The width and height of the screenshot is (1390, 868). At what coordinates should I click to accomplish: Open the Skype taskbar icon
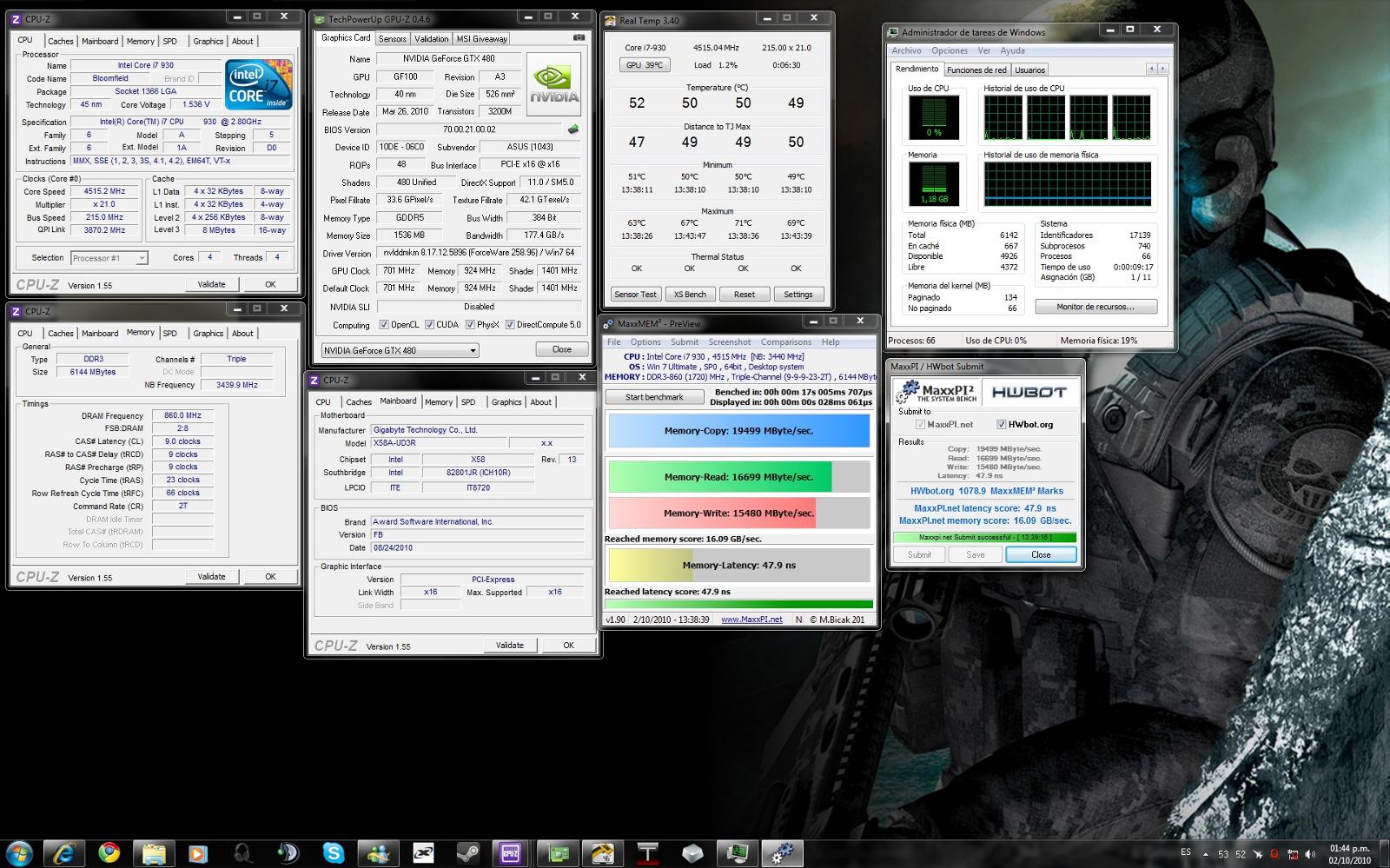tap(333, 853)
